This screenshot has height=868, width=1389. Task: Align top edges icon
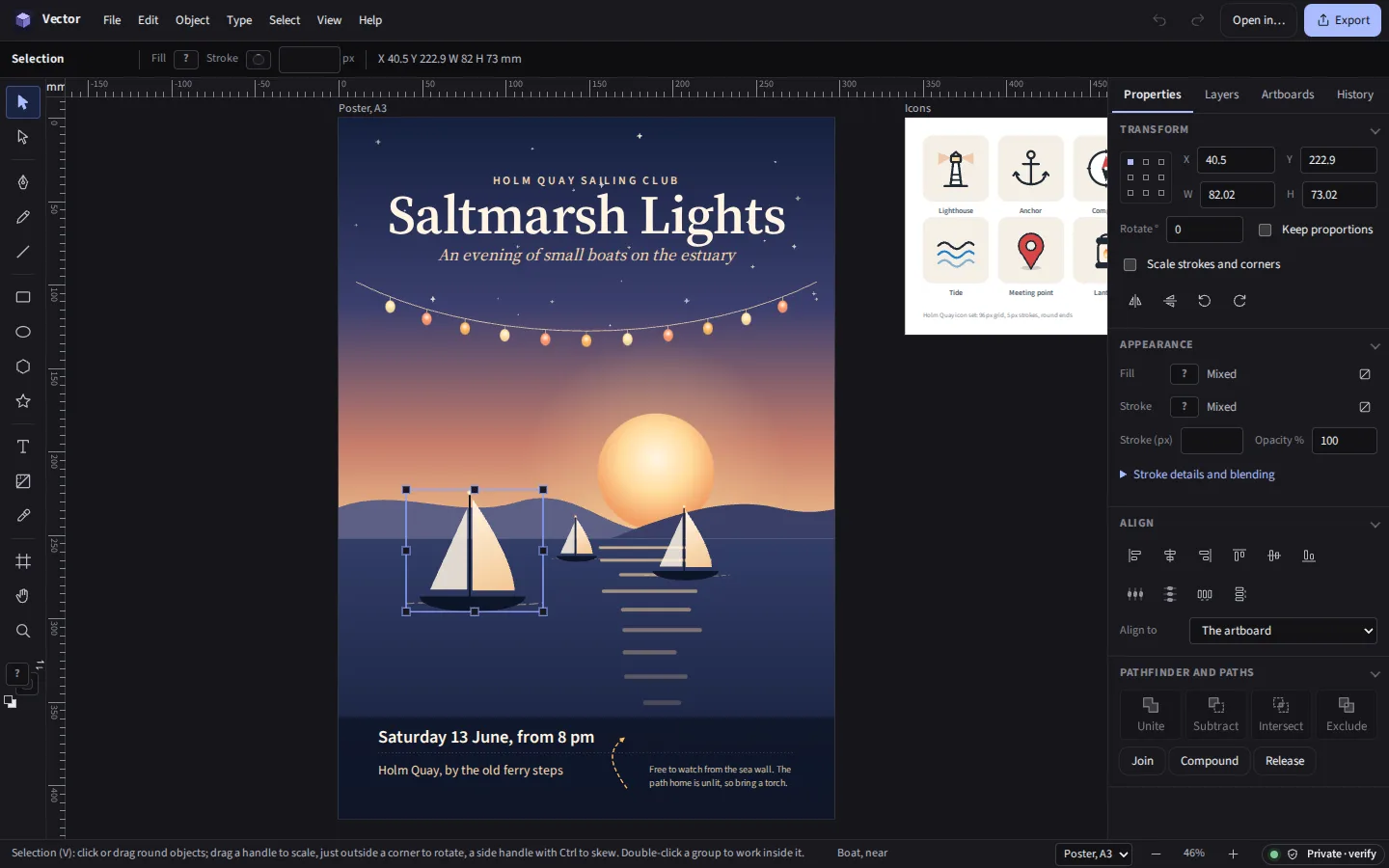[x=1239, y=556]
